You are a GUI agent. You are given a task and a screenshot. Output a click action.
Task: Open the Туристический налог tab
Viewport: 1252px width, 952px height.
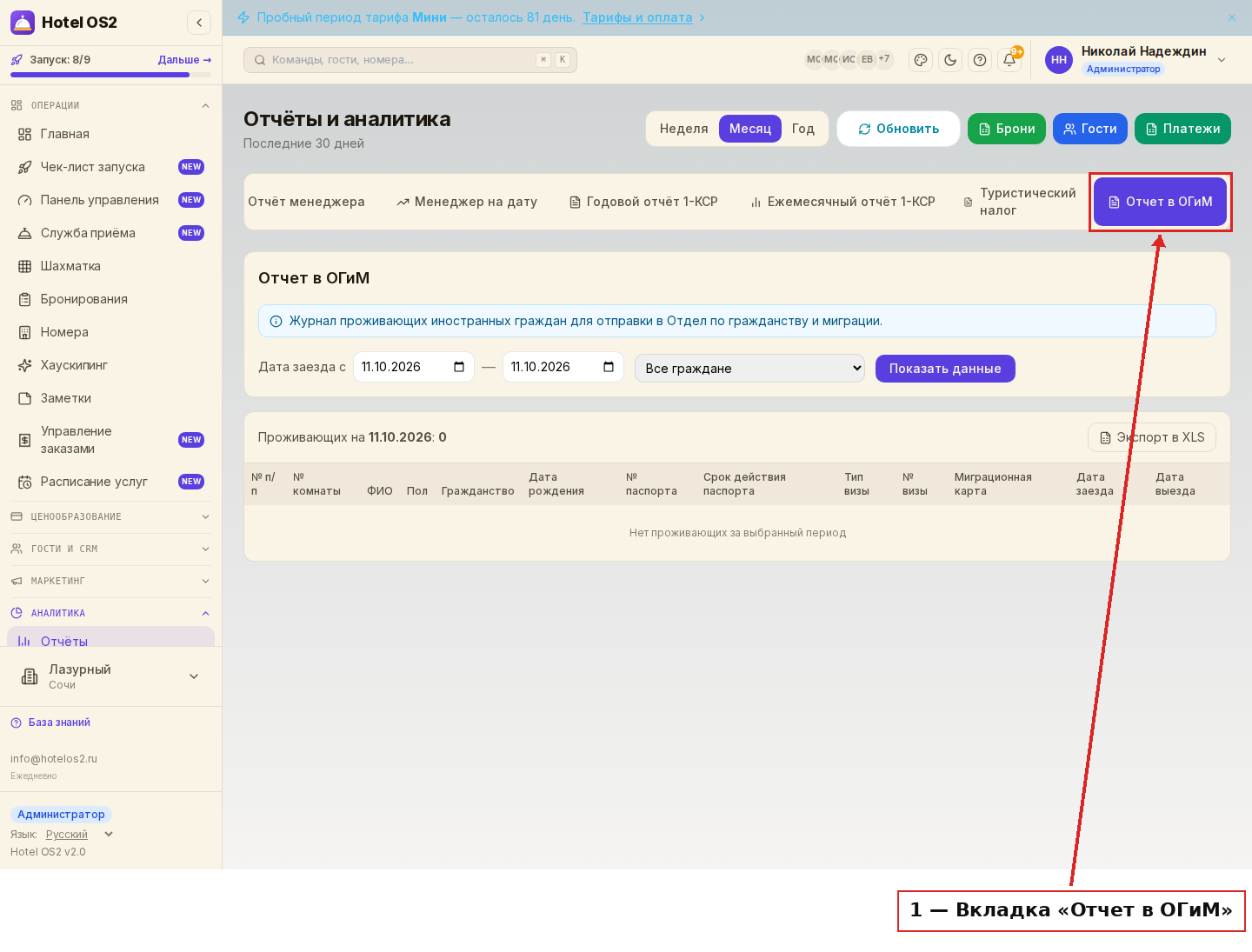1021,202
